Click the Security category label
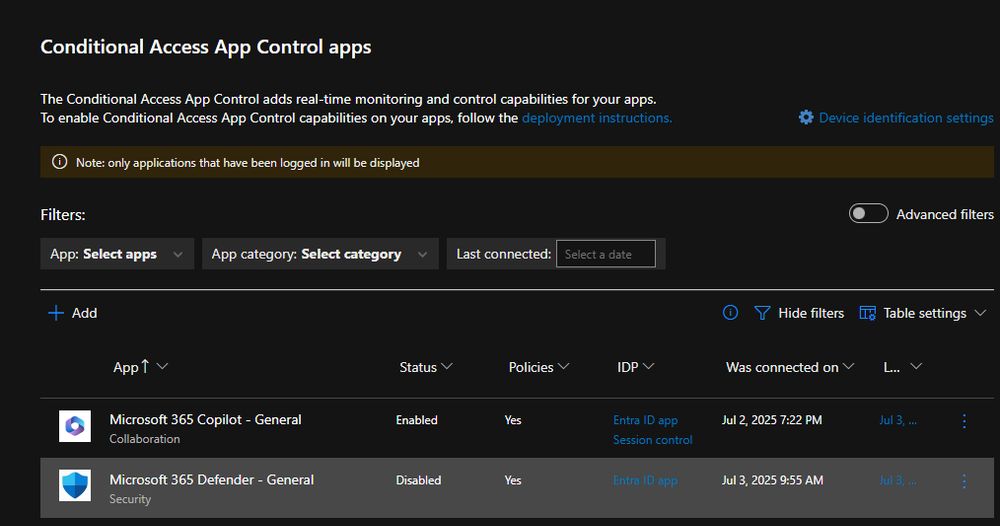 click(129, 499)
